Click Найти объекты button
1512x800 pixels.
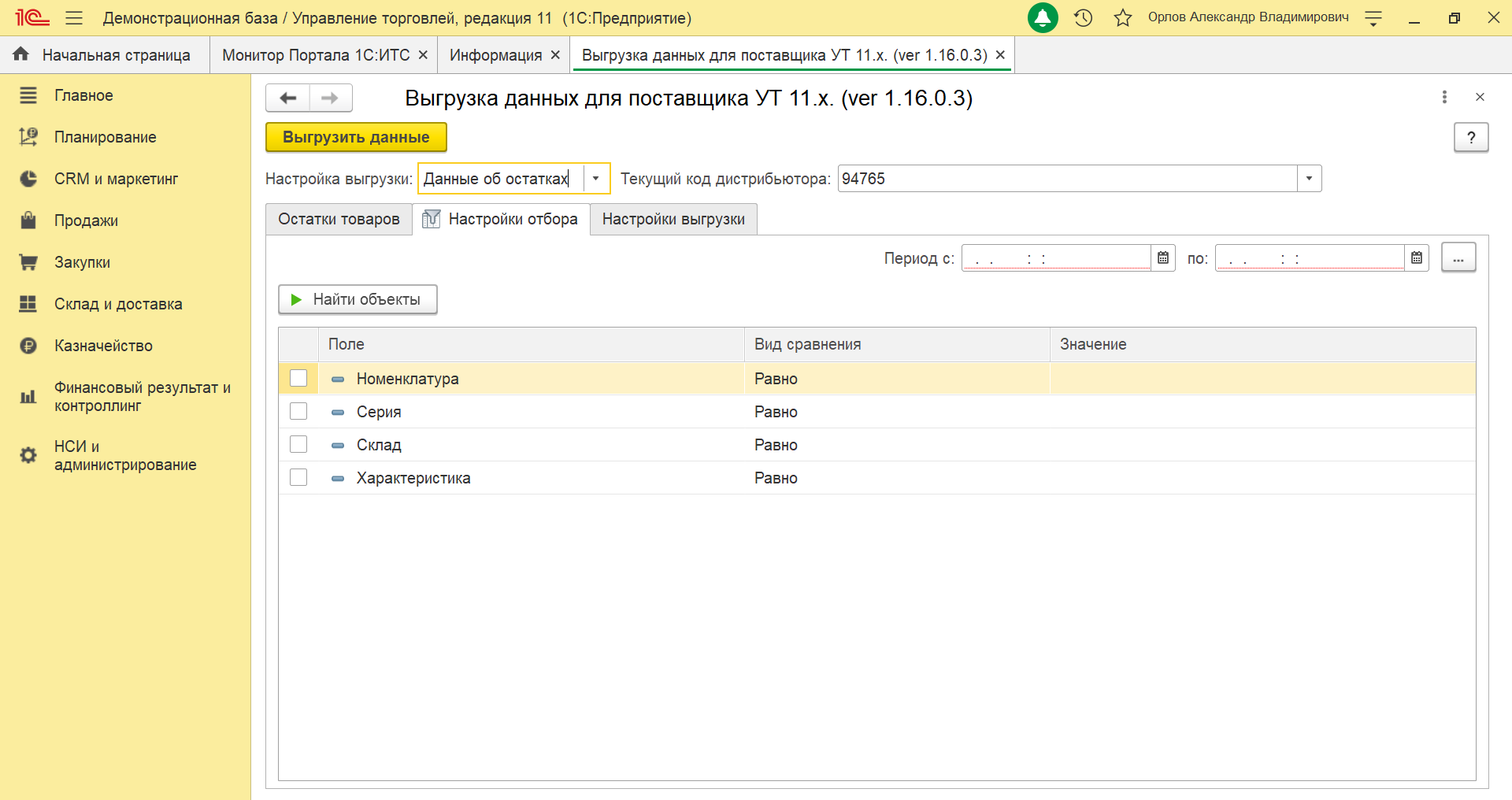pos(358,299)
